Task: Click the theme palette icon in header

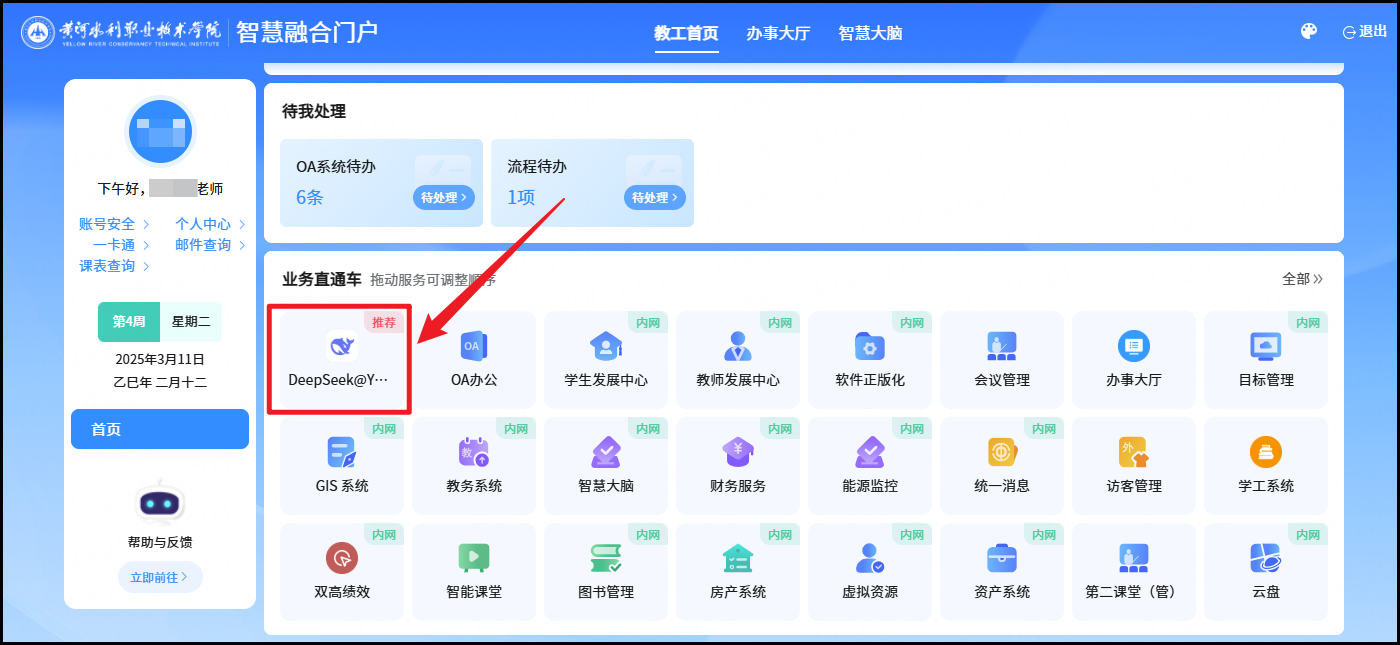Action: click(x=1308, y=32)
